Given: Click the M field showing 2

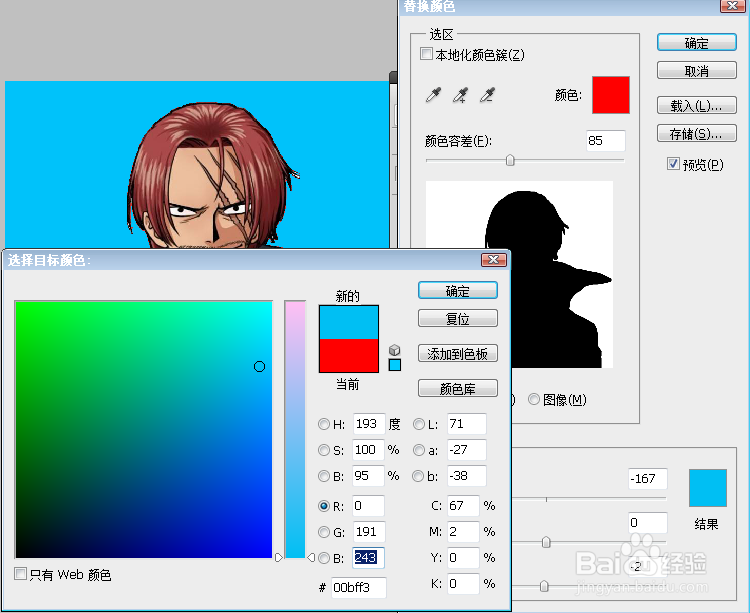Looking at the screenshot, I should point(463,532).
